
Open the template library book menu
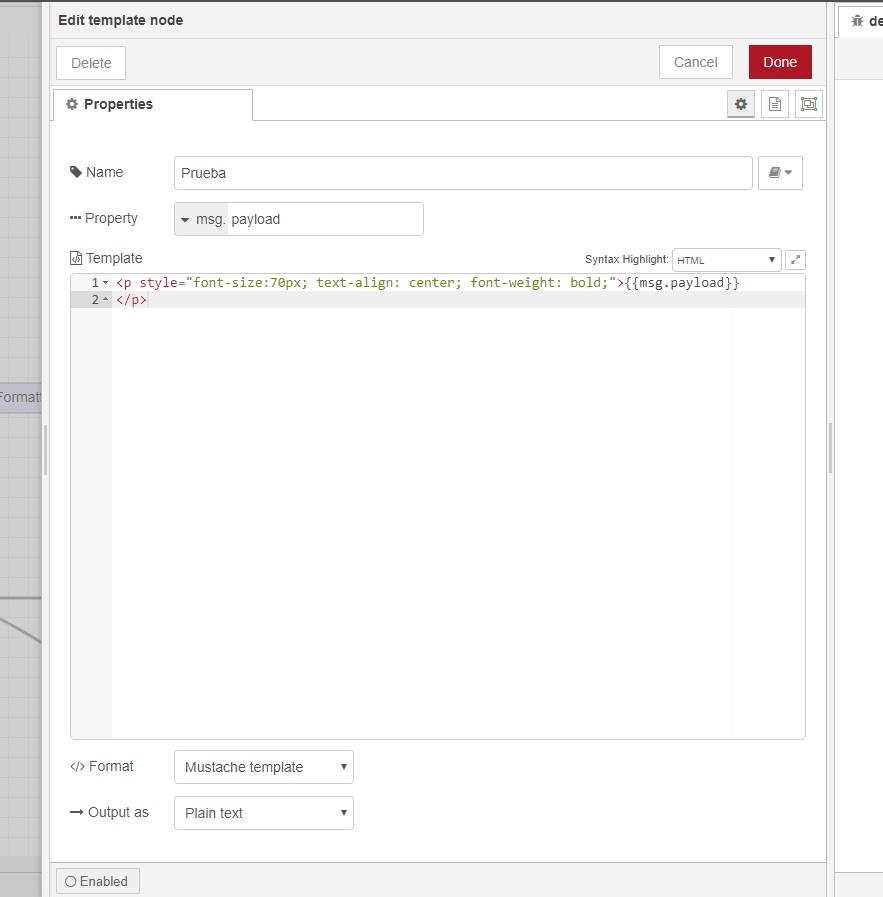pos(780,173)
